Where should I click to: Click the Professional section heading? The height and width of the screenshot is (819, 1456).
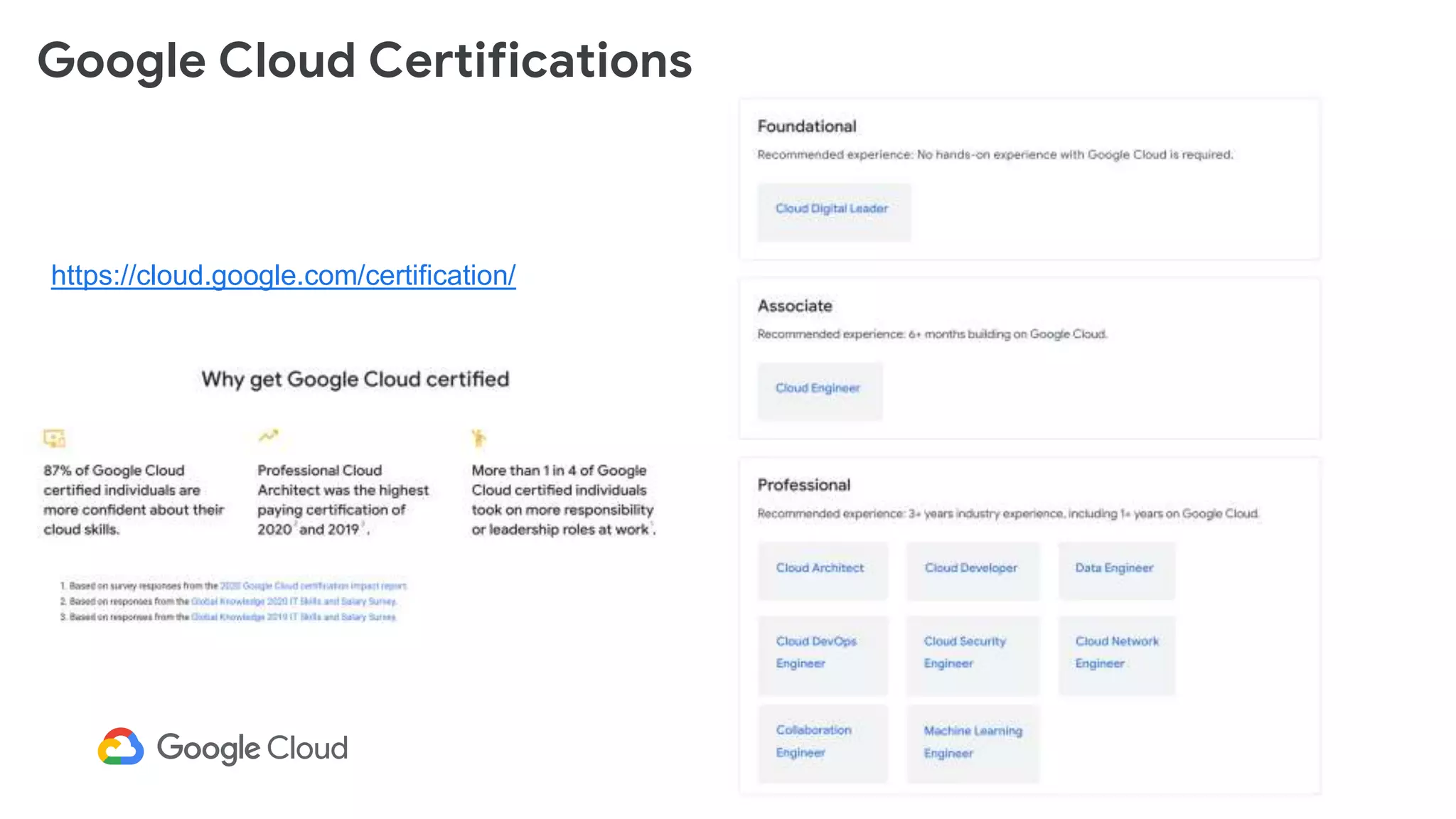coord(804,485)
